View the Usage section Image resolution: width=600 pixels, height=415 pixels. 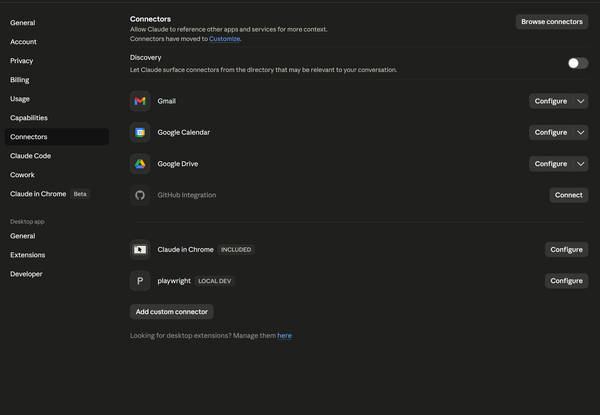[x=57, y=99]
